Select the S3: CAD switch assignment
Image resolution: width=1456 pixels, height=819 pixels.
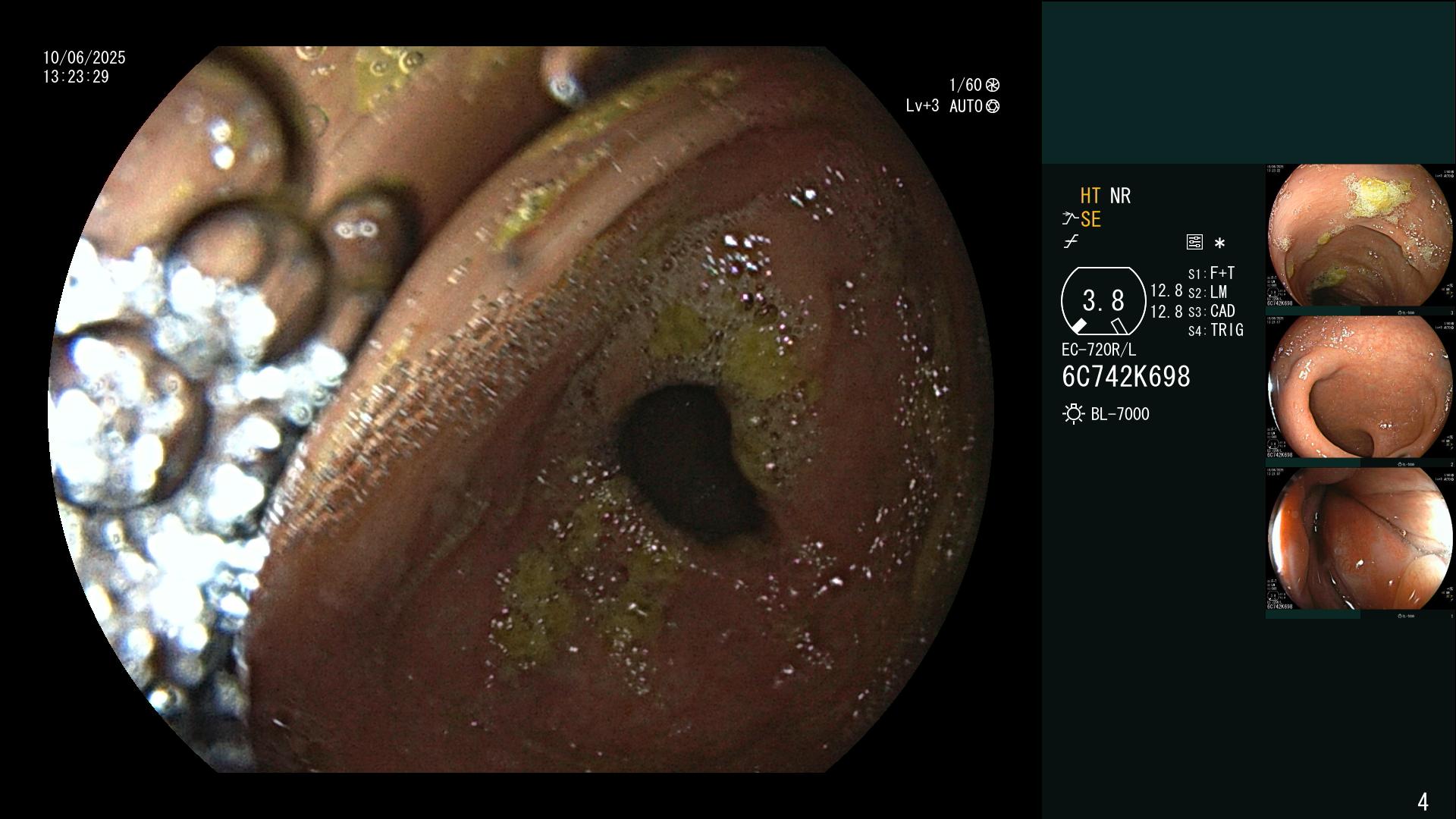[1212, 311]
